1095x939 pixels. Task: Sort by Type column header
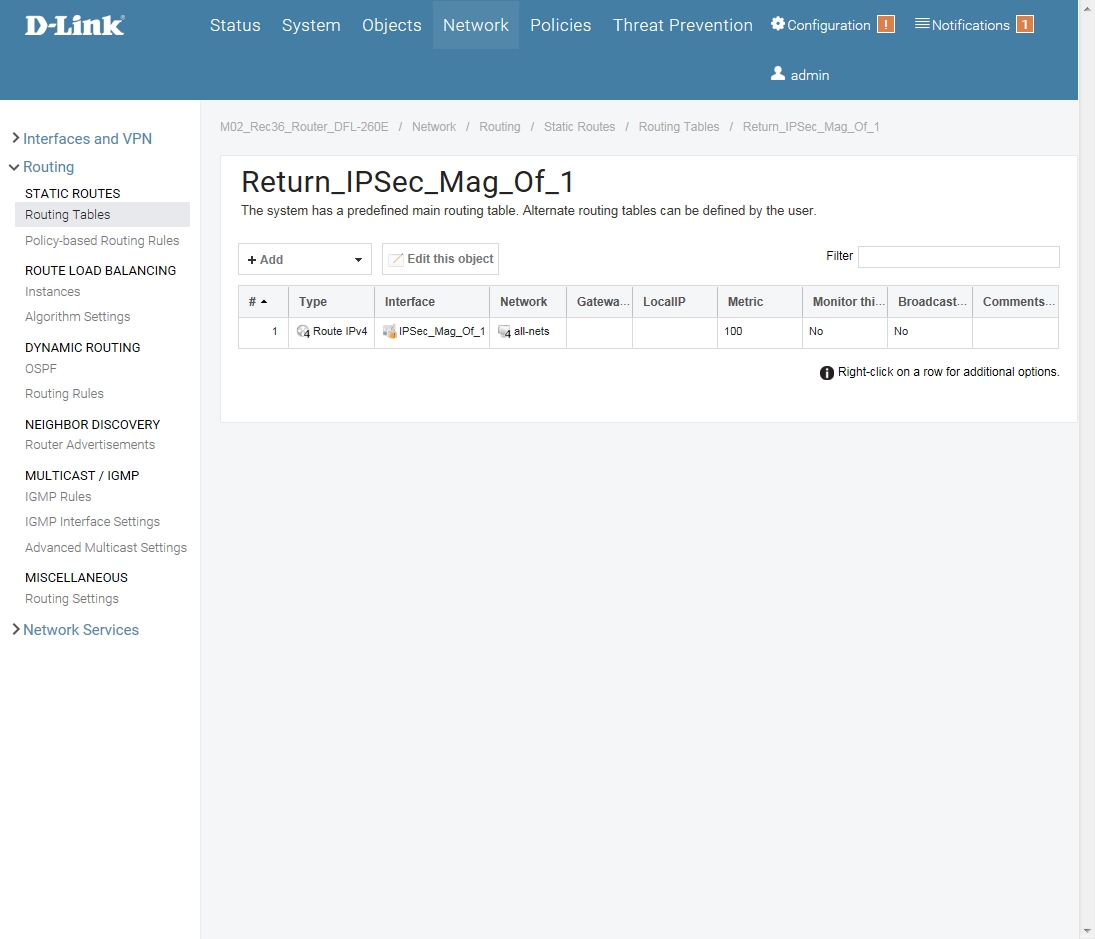point(331,302)
